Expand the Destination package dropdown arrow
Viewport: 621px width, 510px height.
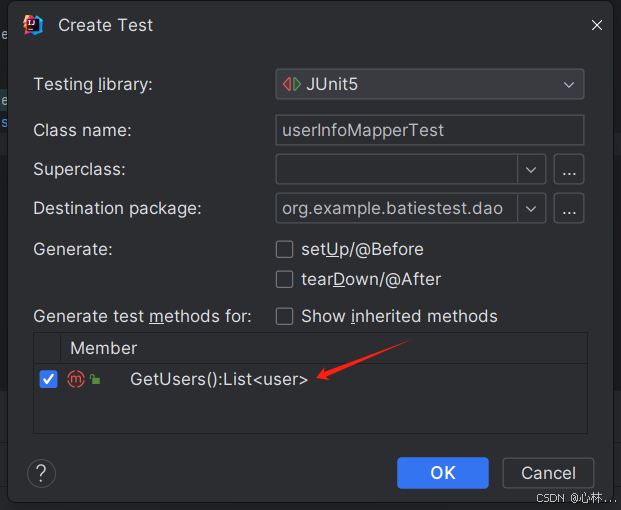[x=531, y=208]
